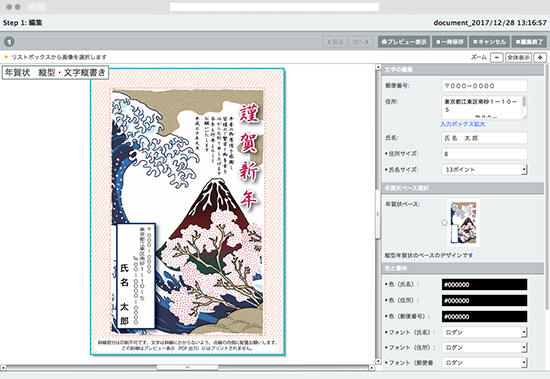550x379 pixels.
Task: Click the browser address bar
Action: tap(274, 7)
